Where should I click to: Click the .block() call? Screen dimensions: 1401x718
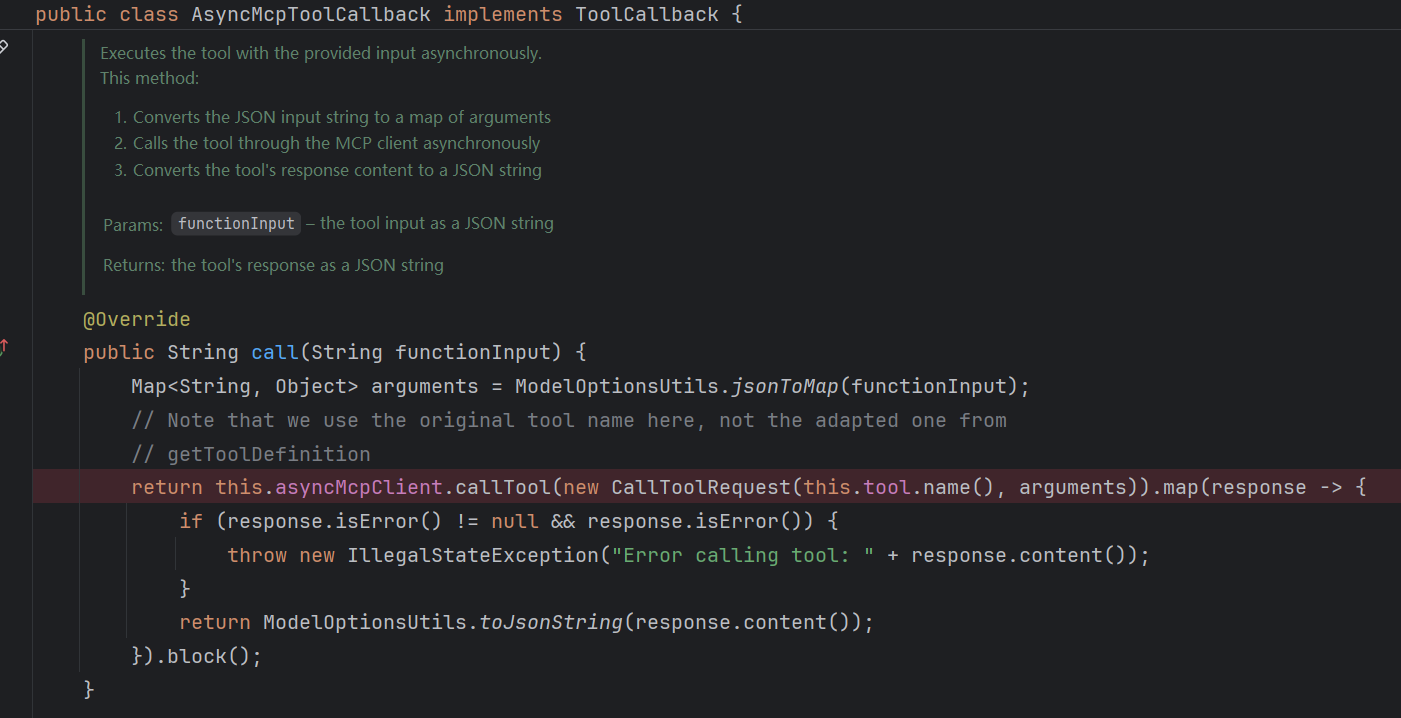pos(203,657)
